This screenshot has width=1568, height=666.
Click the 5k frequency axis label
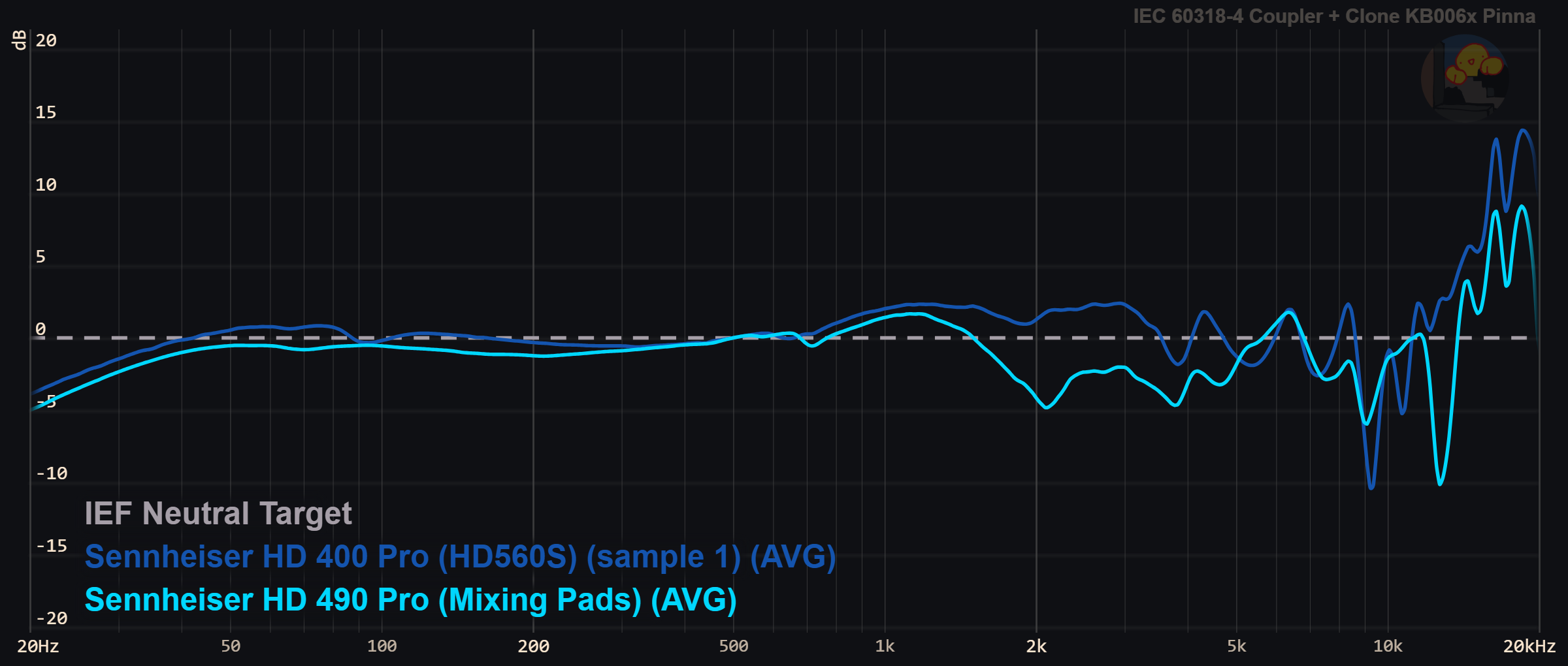[x=1237, y=646]
